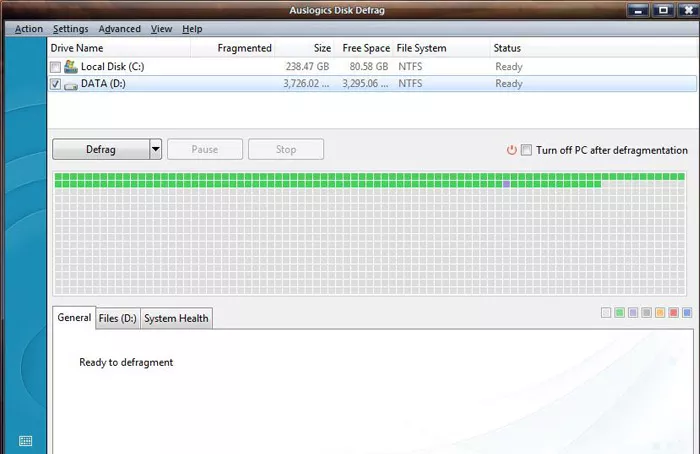This screenshot has height=454, width=700.
Task: Click the purple block in the cluster map
Action: click(506, 184)
